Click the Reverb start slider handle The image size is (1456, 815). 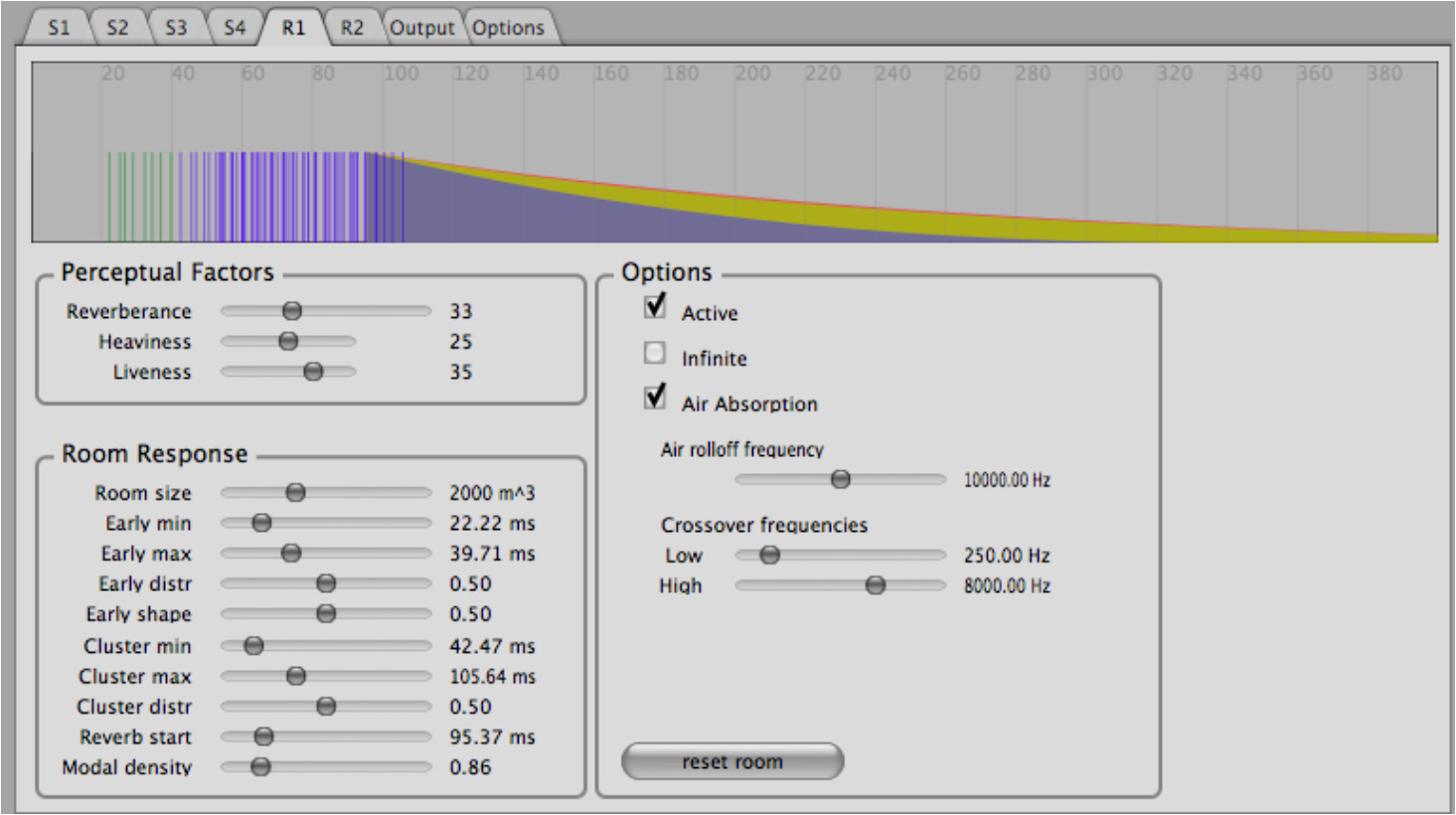coord(263,737)
